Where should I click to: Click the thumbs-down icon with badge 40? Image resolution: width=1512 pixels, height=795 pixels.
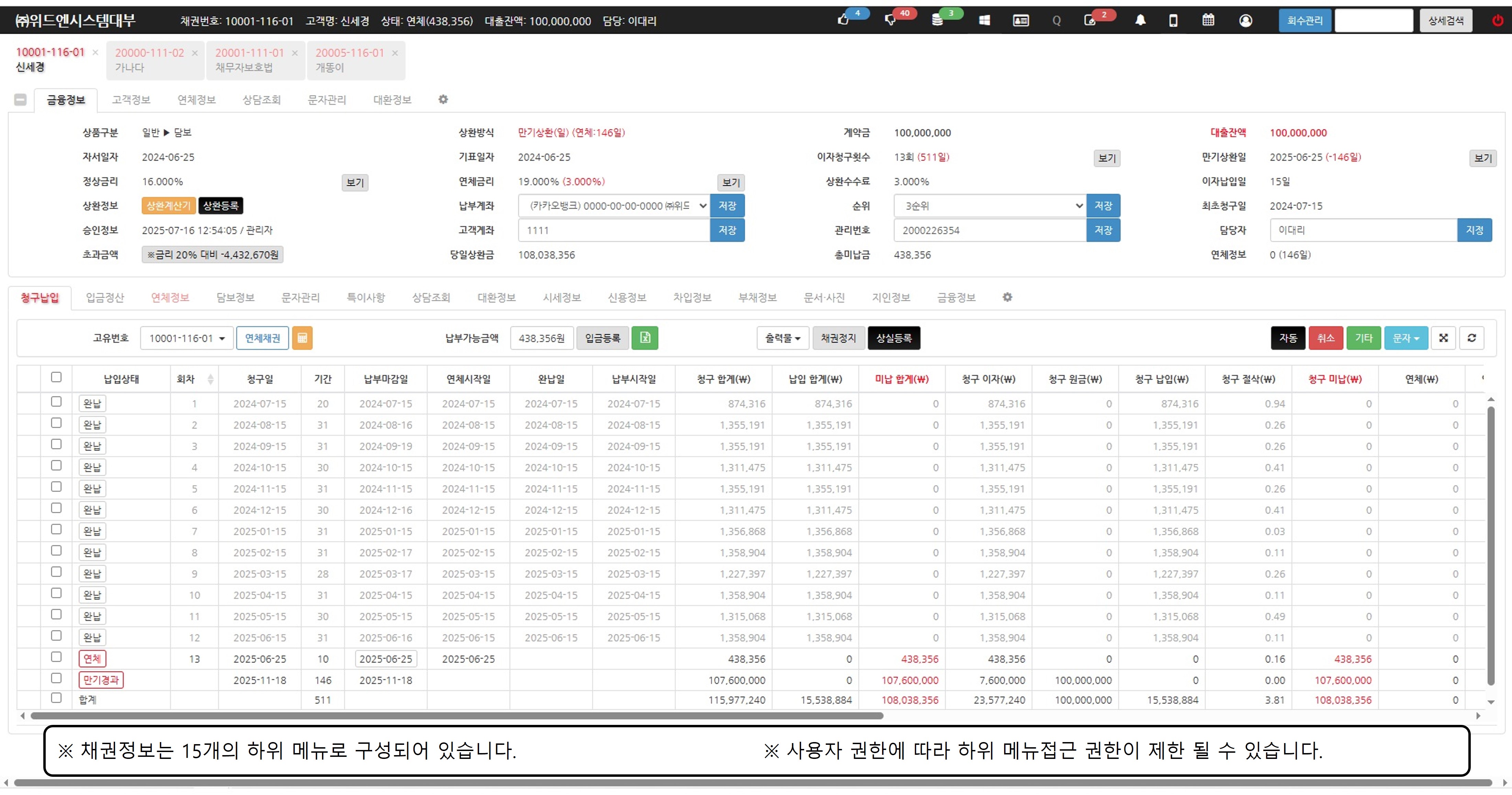890,20
